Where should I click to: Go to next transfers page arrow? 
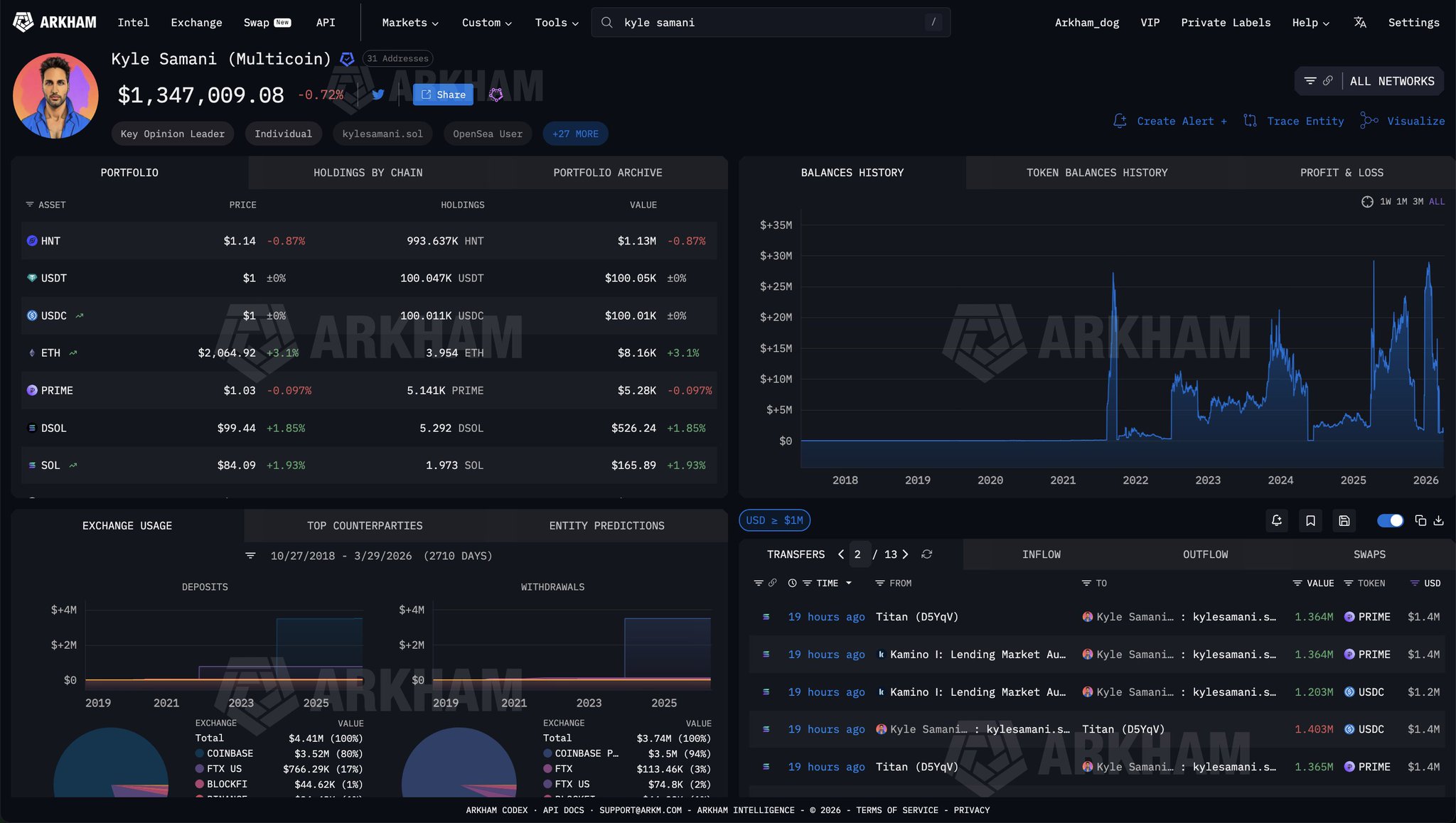click(905, 554)
